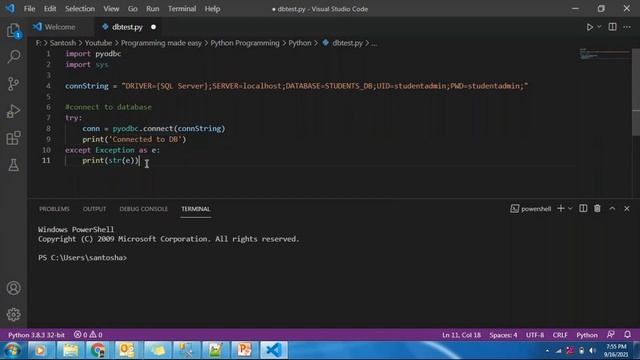Open the File menu

click(29, 9)
